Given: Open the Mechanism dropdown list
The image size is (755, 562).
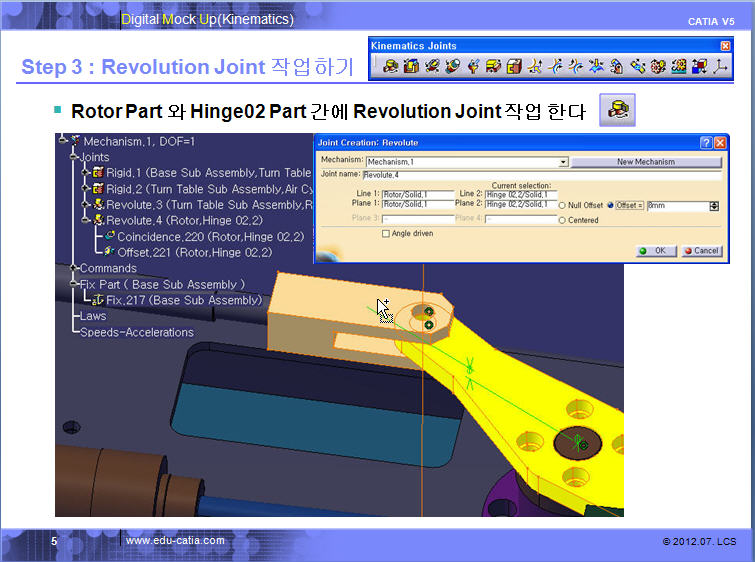Looking at the screenshot, I should (x=563, y=162).
